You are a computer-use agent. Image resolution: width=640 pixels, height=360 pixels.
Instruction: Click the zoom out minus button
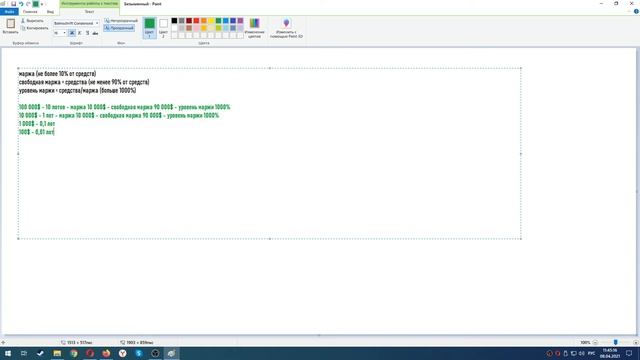point(595,342)
